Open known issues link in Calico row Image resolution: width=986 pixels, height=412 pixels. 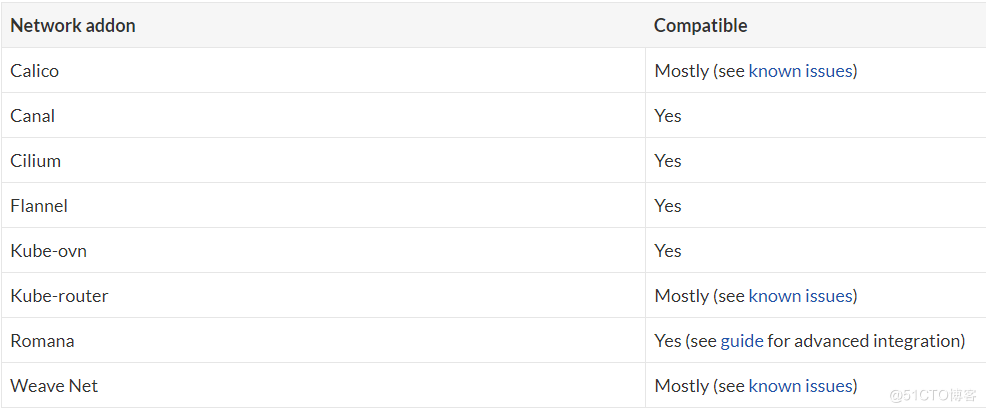click(x=800, y=71)
